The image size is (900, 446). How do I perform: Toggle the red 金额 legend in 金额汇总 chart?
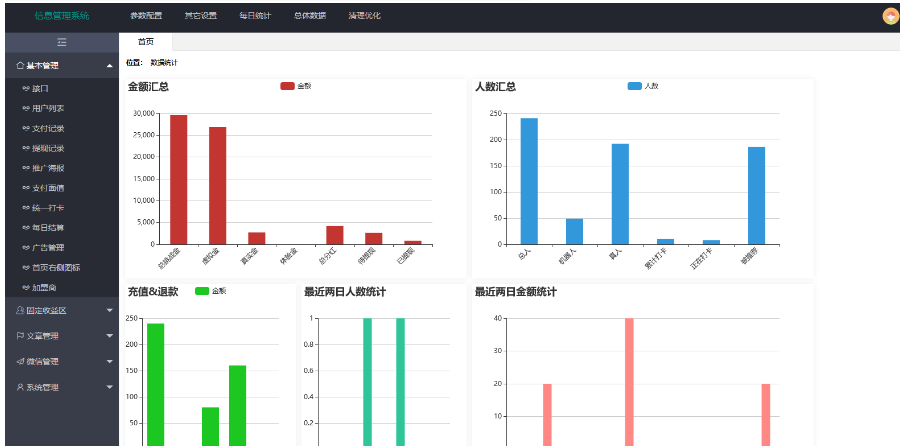(x=288, y=86)
